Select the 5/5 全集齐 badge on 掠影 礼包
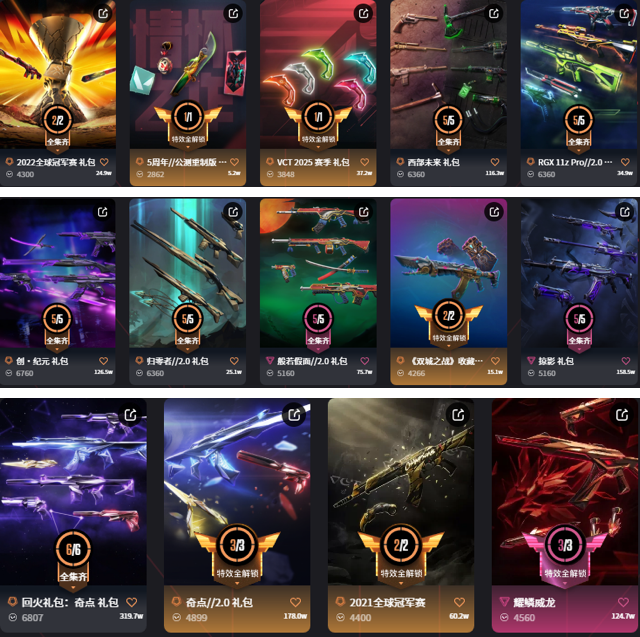The image size is (640, 637). pyautogui.click(x=579, y=326)
